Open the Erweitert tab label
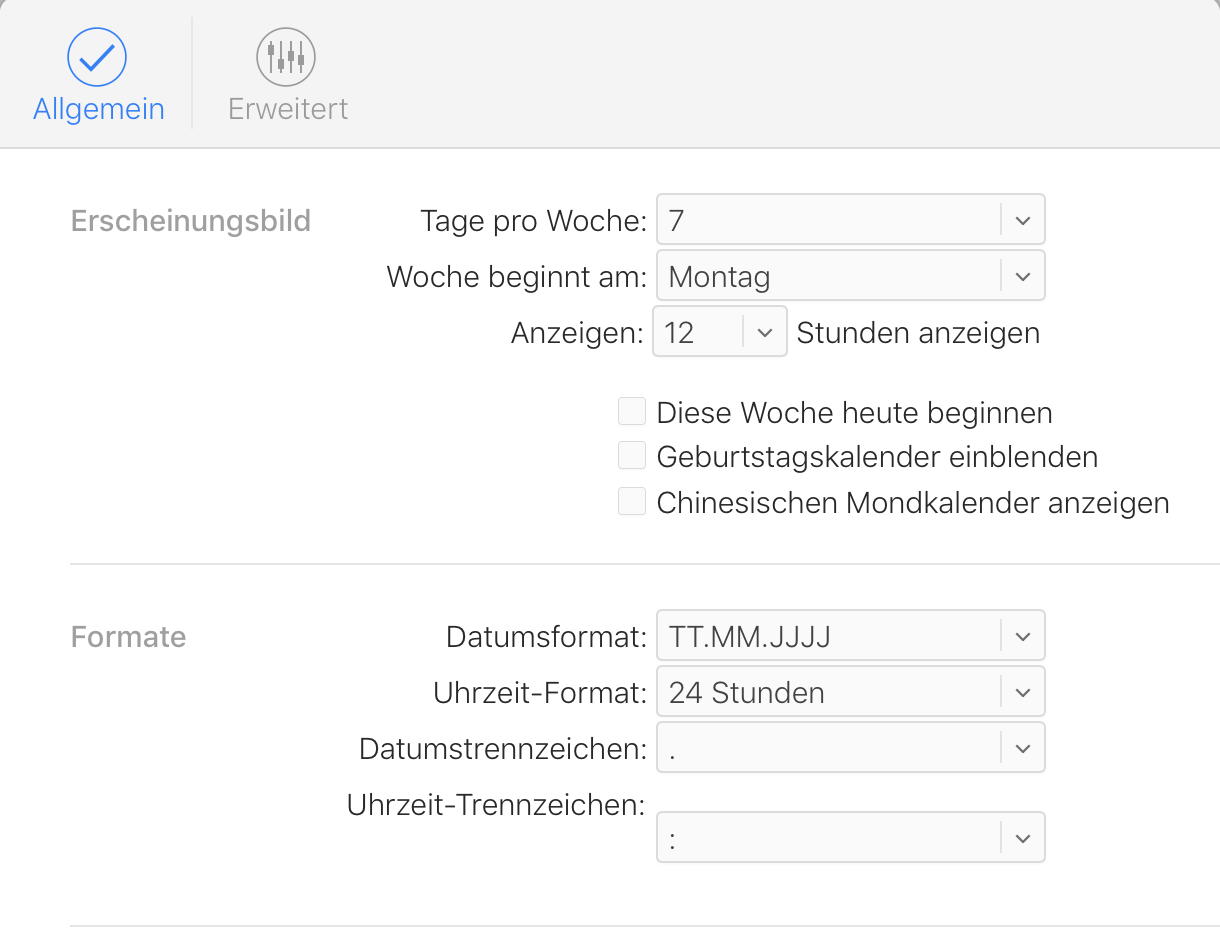1220x936 pixels. (288, 109)
